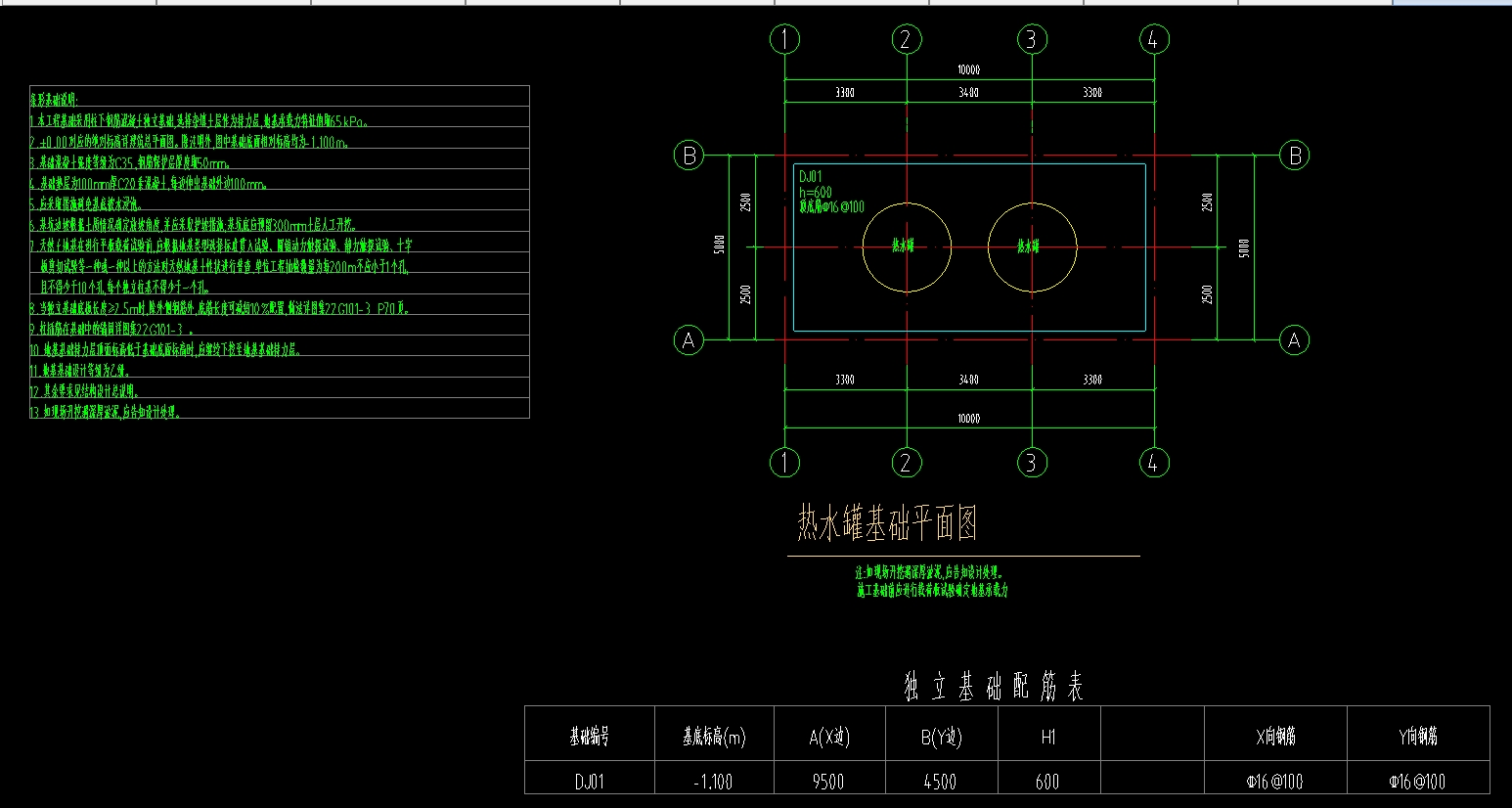Image resolution: width=1512 pixels, height=808 pixels.
Task: Select axis bubble B left of the plan
Action: pyautogui.click(x=689, y=155)
